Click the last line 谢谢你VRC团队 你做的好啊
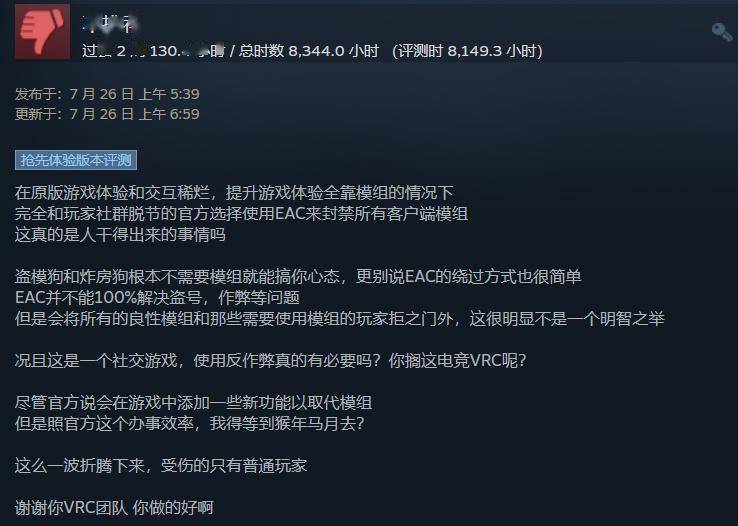 pyautogui.click(x=114, y=507)
